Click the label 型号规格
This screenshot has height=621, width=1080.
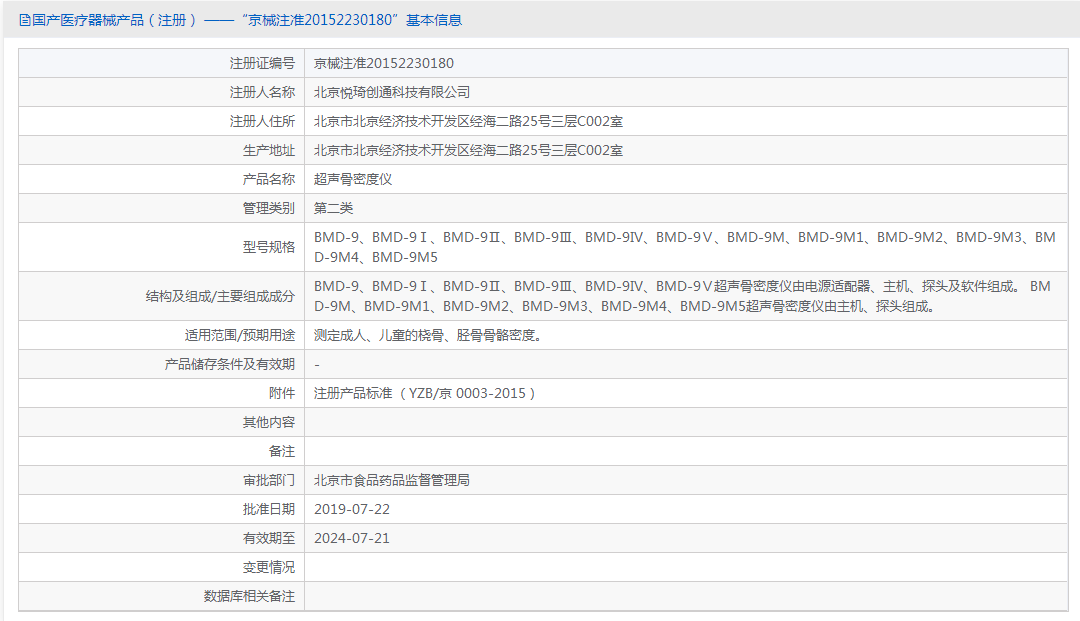click(269, 247)
